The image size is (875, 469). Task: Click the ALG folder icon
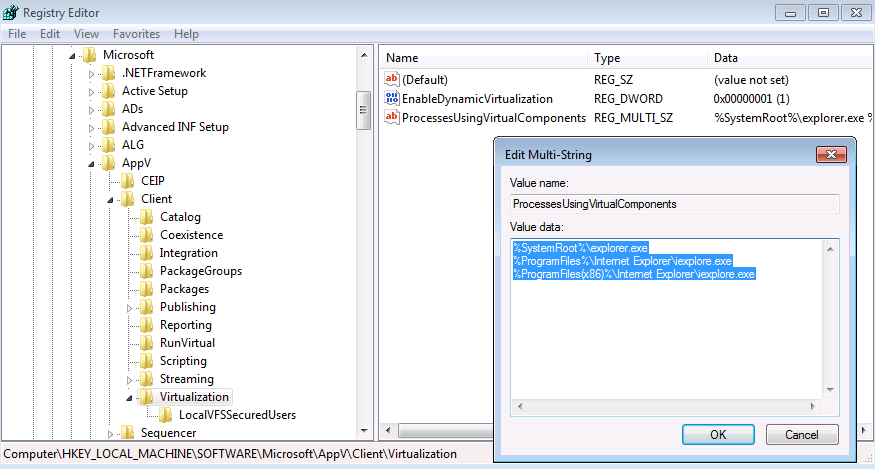(x=108, y=145)
